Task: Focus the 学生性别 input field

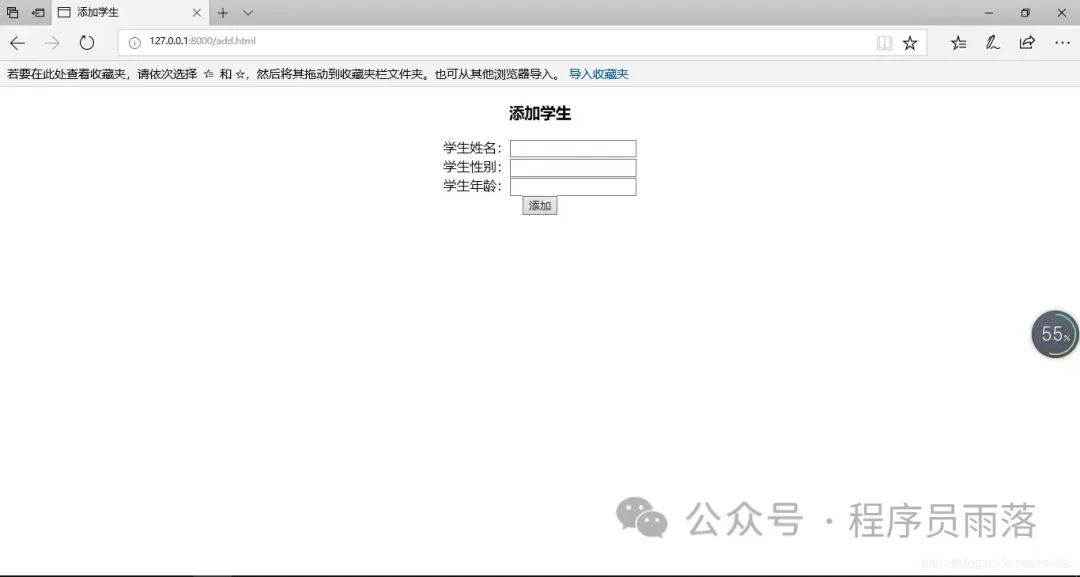Action: (x=573, y=168)
